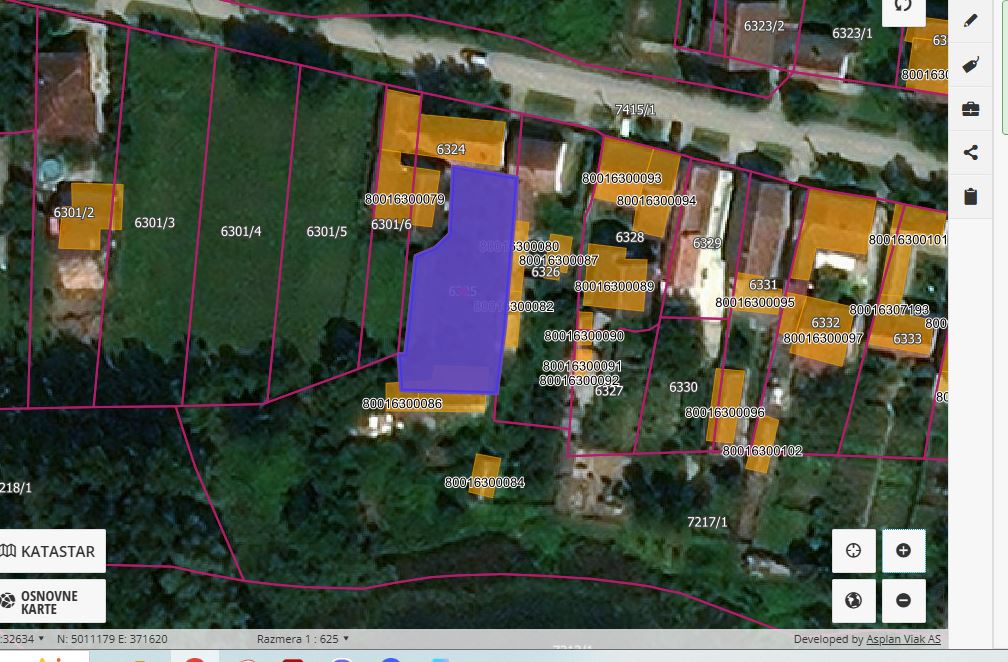Open the clipboard tool in sidebar

970,197
